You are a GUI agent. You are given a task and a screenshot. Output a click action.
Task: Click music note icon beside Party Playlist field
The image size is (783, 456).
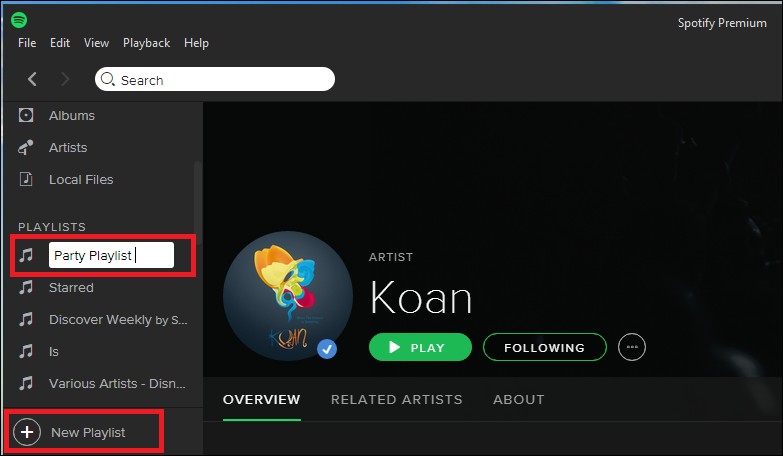pos(26,255)
